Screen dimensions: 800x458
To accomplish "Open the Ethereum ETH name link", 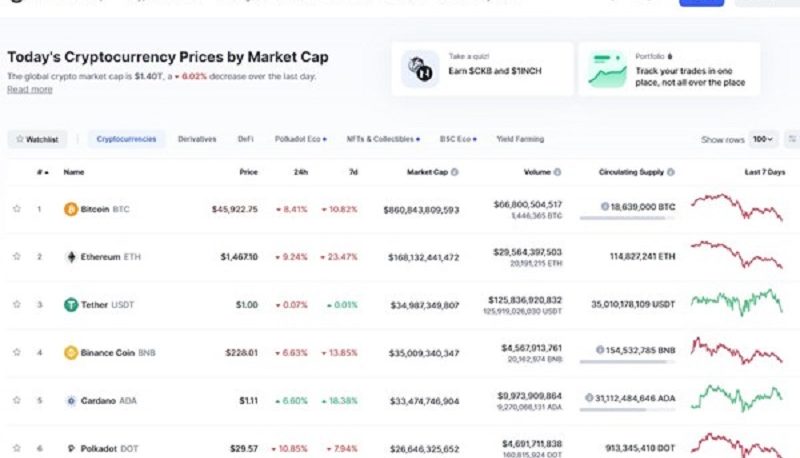I will [x=111, y=257].
